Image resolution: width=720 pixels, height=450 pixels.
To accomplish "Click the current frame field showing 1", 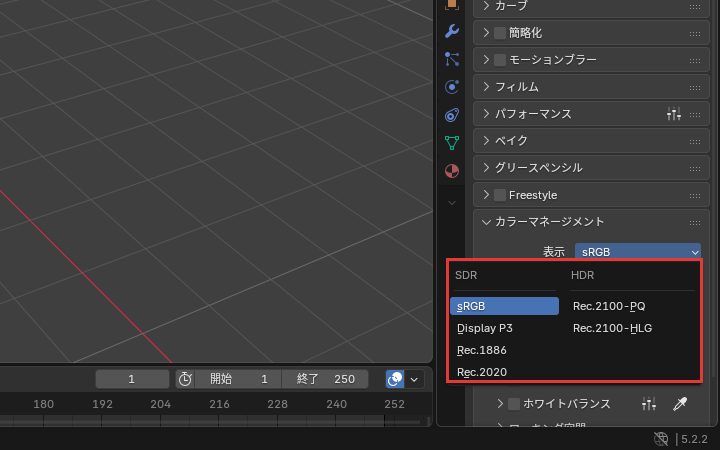I will [132, 379].
